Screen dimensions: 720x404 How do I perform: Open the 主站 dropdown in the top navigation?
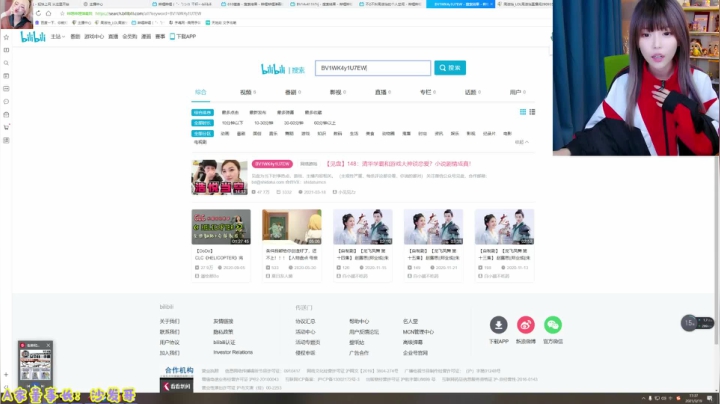tap(57, 37)
